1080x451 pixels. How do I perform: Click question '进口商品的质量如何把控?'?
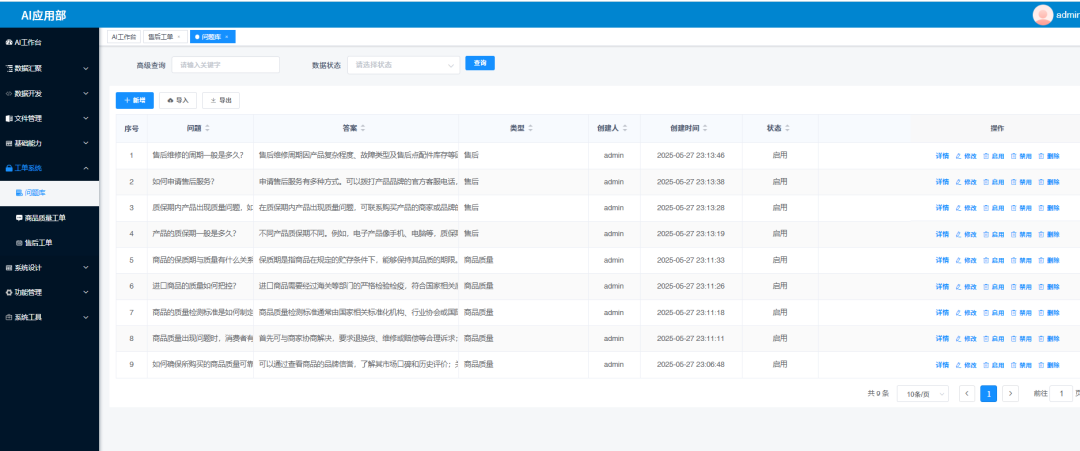pos(194,286)
